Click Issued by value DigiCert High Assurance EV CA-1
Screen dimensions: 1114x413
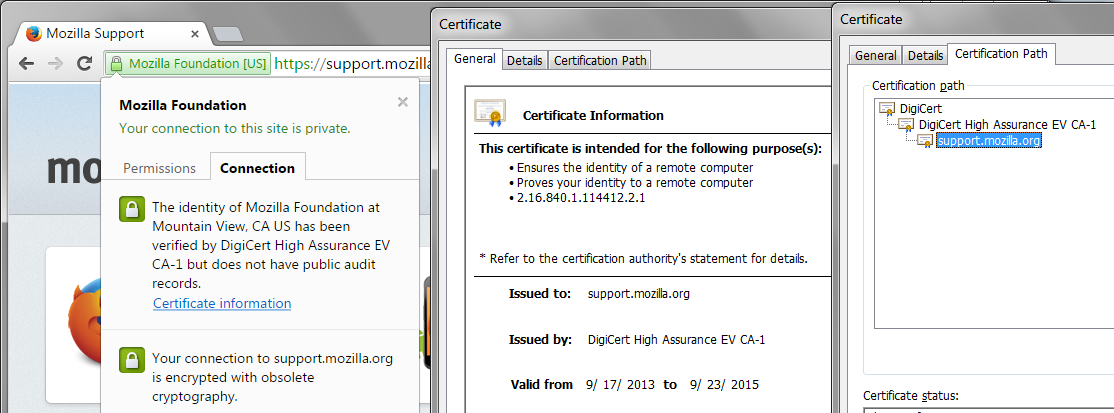coord(676,340)
